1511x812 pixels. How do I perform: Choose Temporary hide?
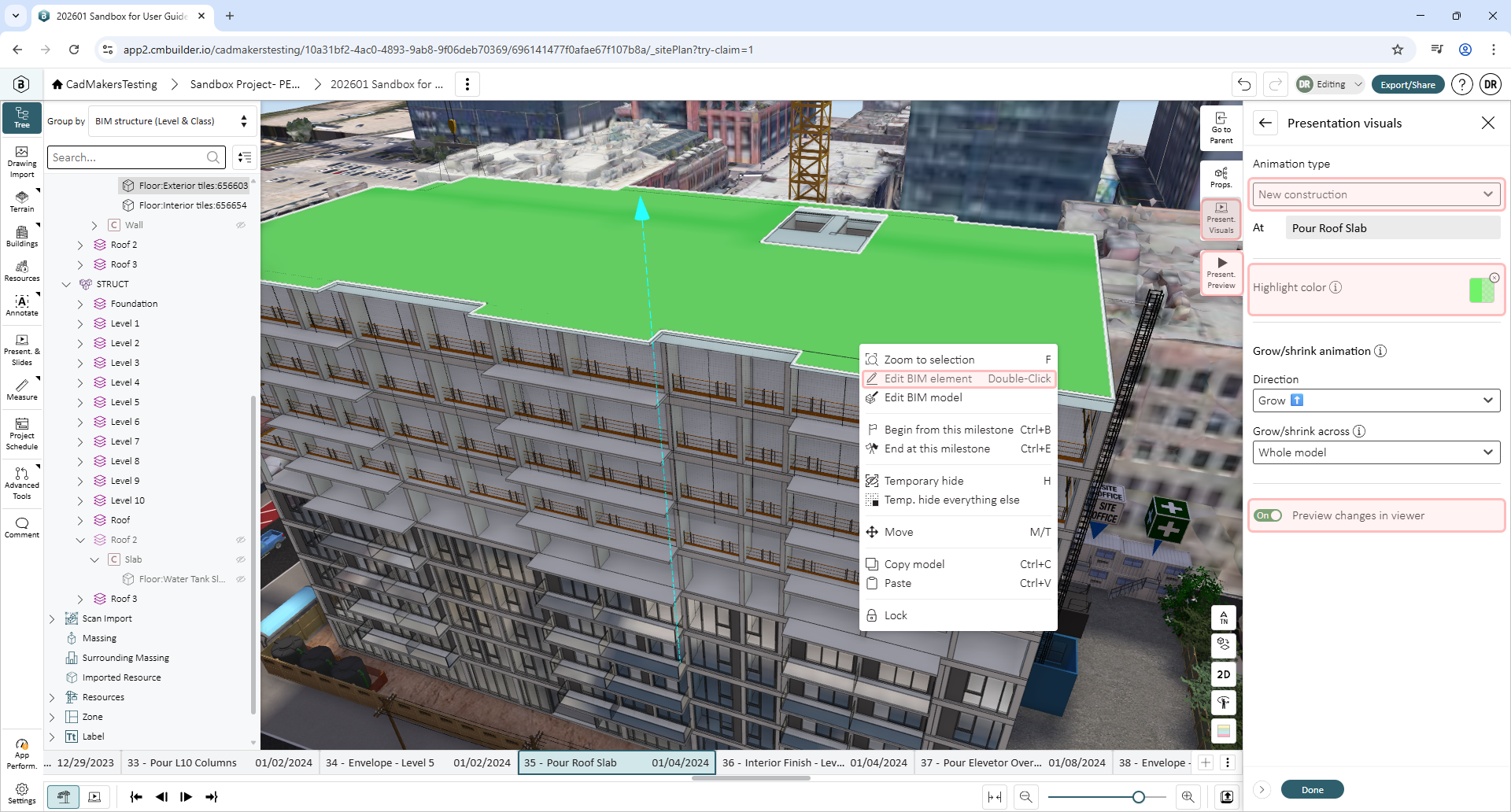[x=959, y=481]
